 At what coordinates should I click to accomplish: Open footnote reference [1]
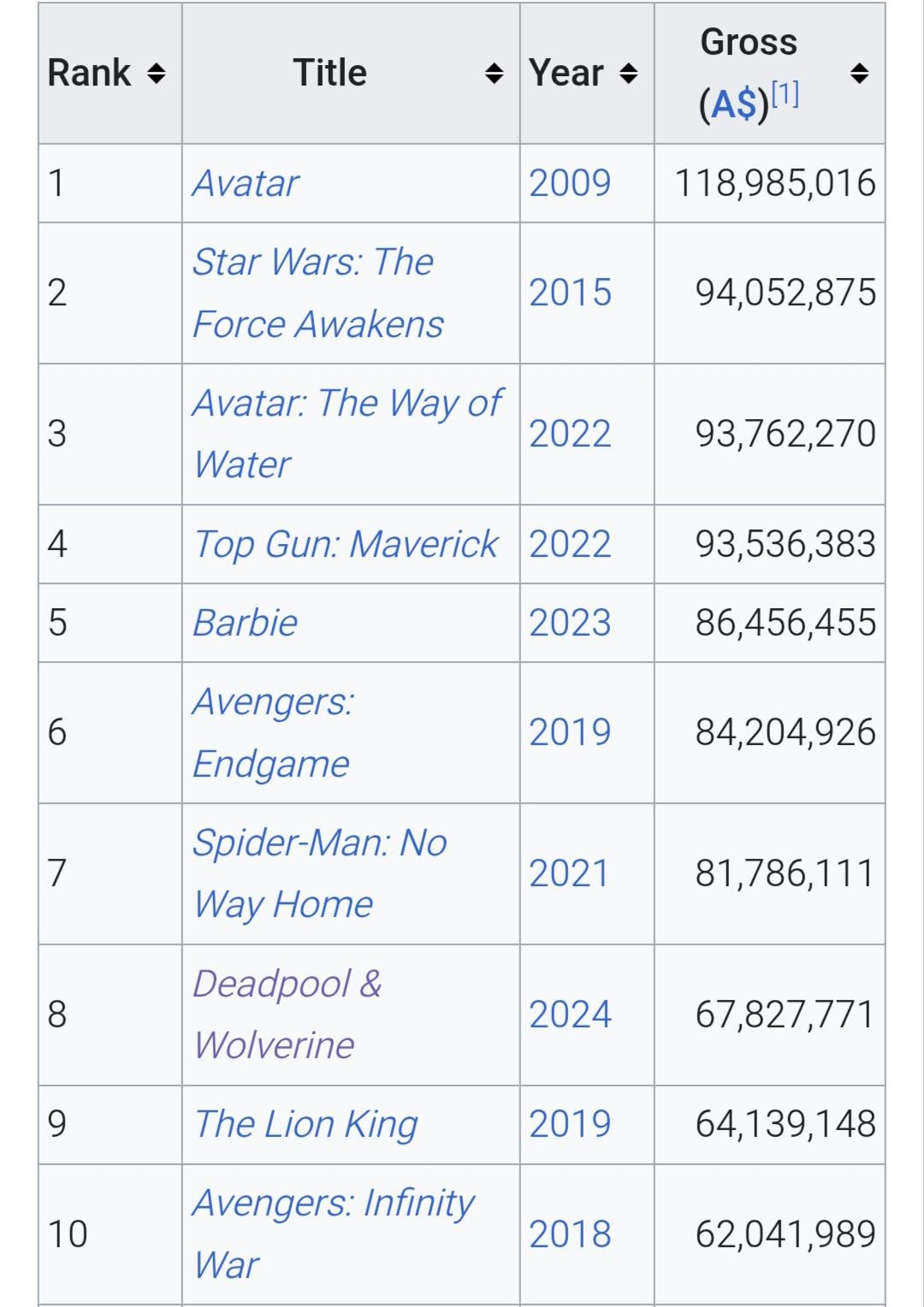tap(785, 94)
